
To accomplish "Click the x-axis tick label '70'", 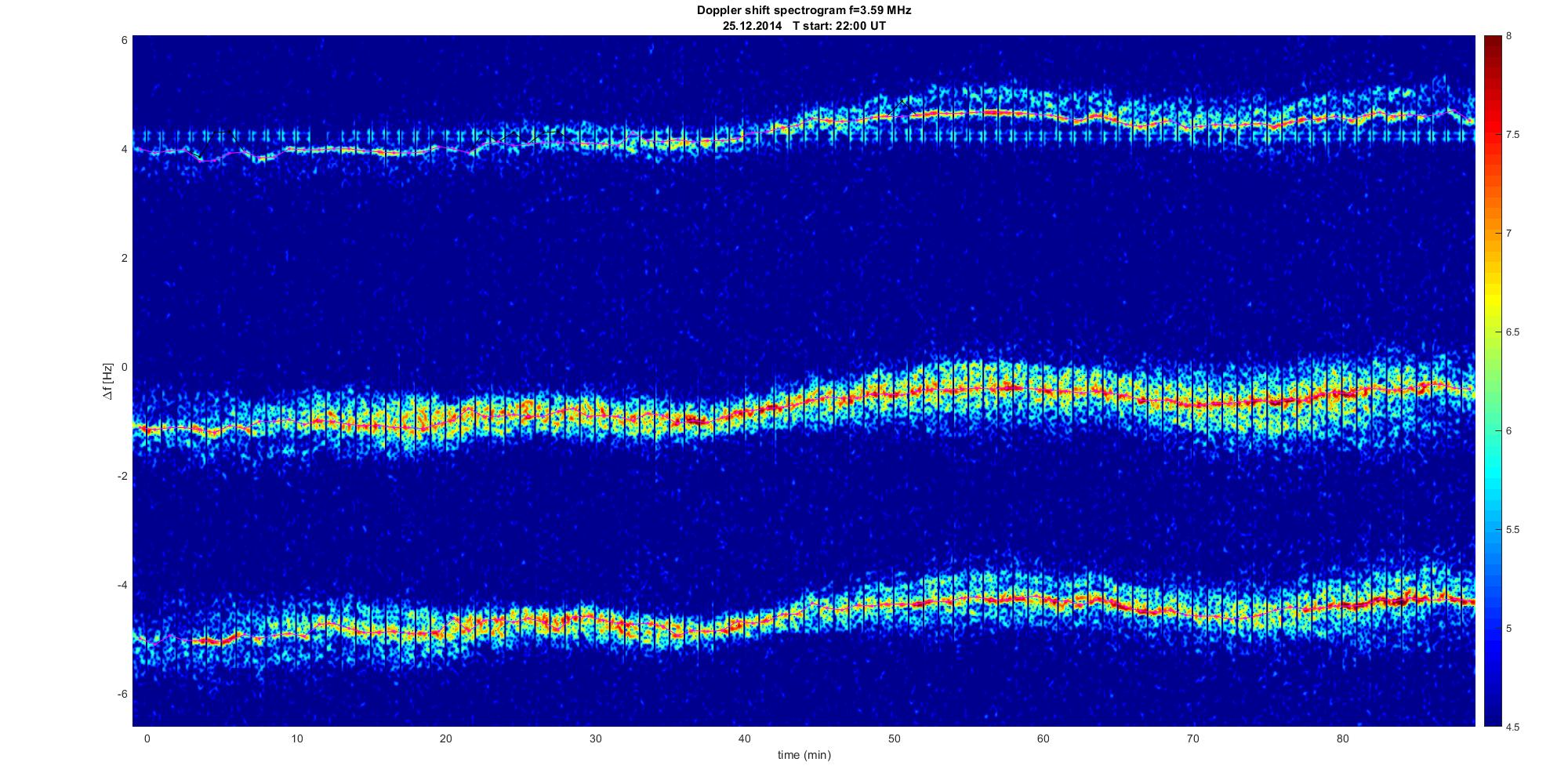I will click(1192, 738).
